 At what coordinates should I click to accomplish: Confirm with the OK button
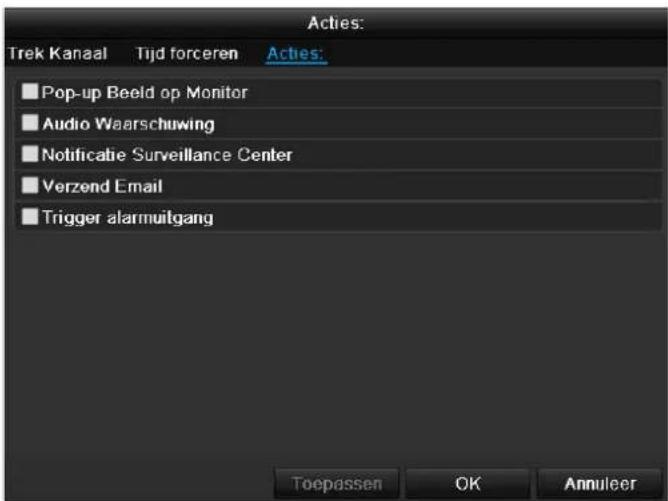click(468, 484)
